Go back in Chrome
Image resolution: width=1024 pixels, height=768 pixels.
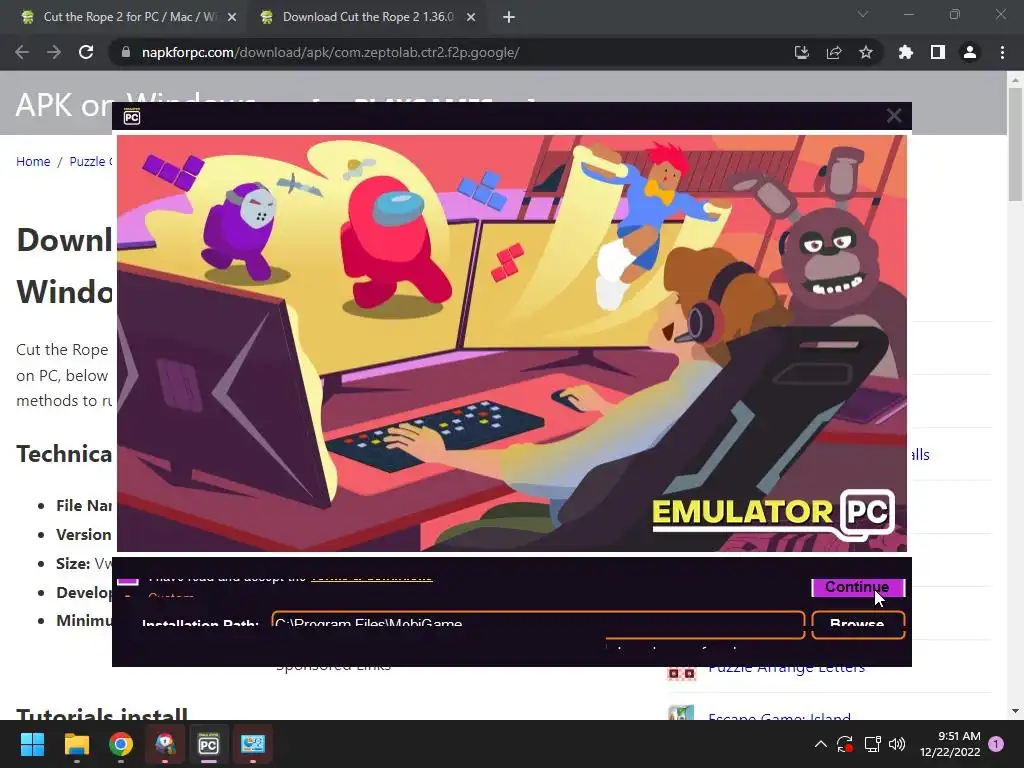point(22,52)
